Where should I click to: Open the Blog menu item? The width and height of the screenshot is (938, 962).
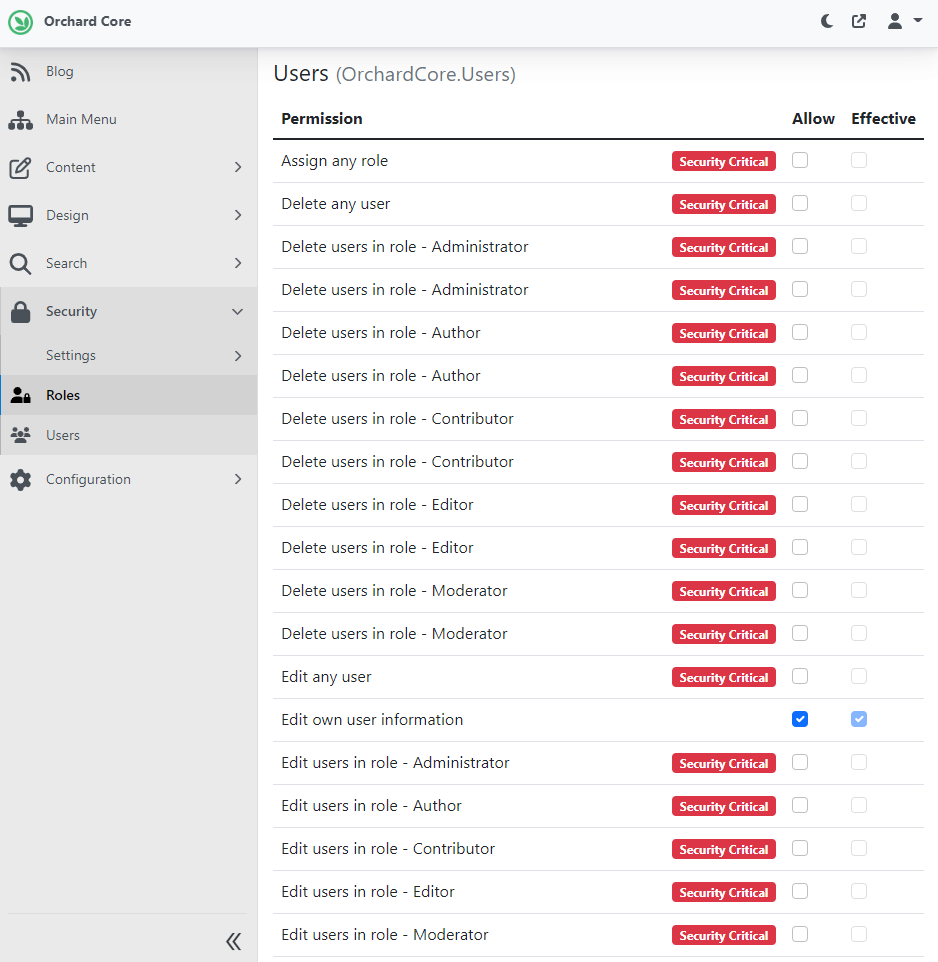coord(129,72)
